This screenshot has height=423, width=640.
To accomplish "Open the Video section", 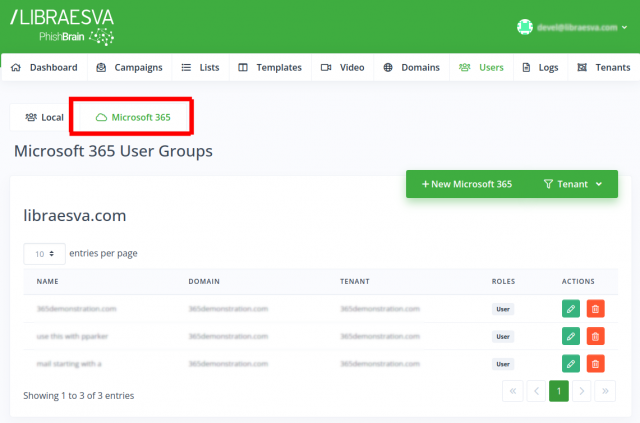I will pyautogui.click(x=342, y=67).
